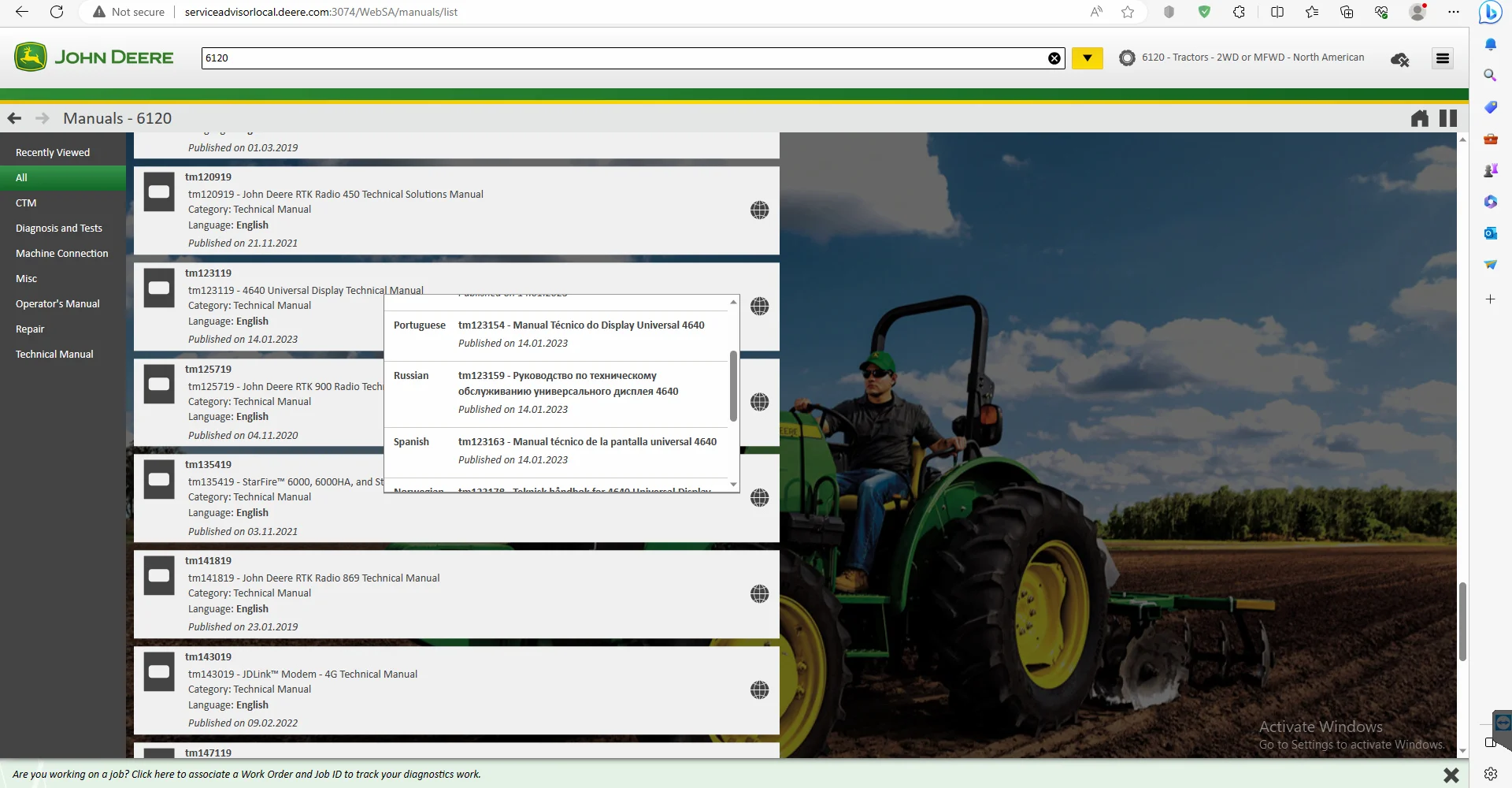Click the cloud offline status icon
The image size is (1512, 788).
coord(1399,59)
